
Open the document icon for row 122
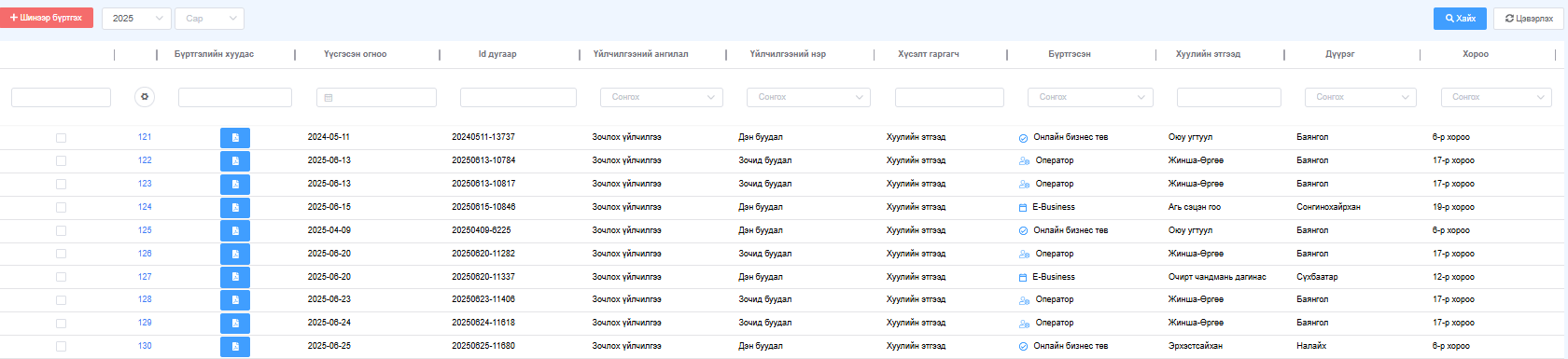(235, 161)
